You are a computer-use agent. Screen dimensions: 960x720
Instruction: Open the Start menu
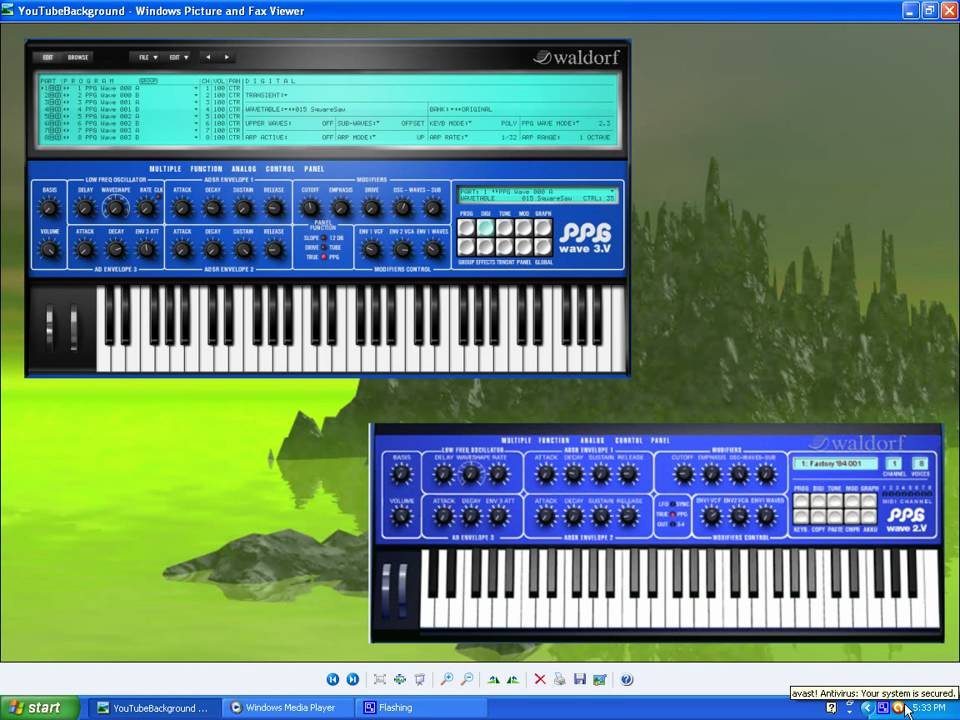pyautogui.click(x=40, y=708)
